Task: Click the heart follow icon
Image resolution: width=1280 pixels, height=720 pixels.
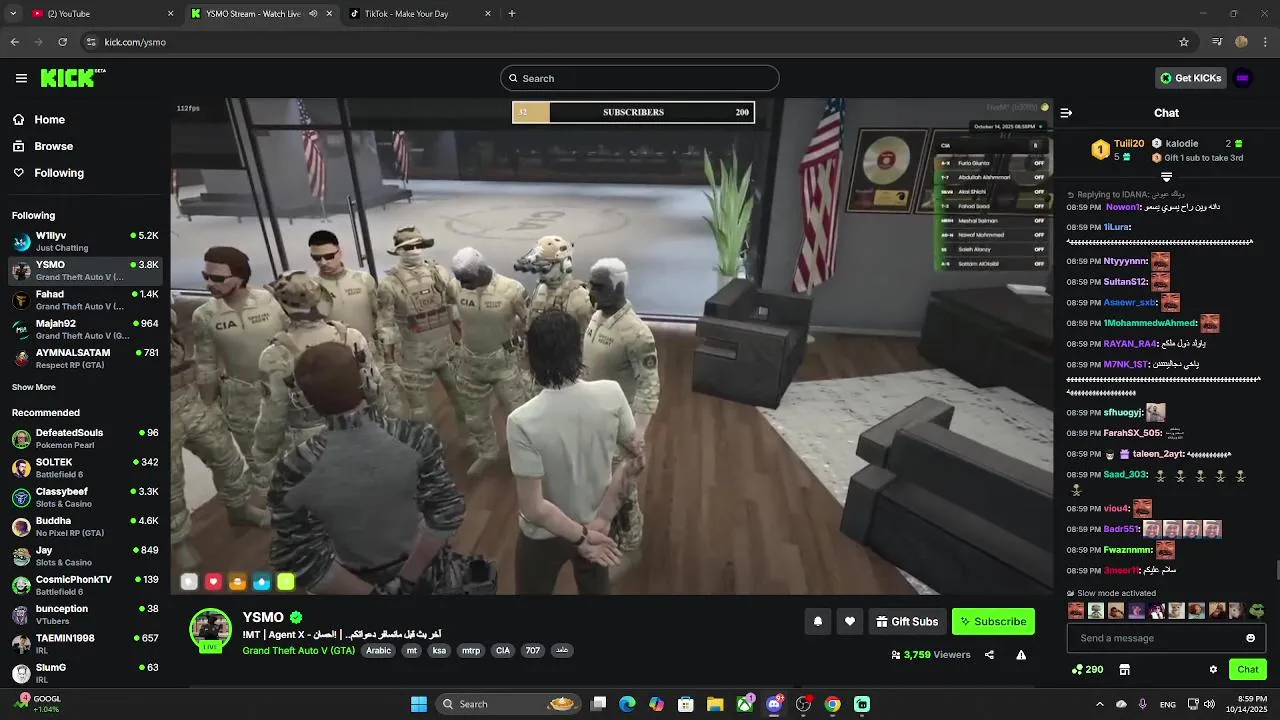Action: [x=849, y=621]
